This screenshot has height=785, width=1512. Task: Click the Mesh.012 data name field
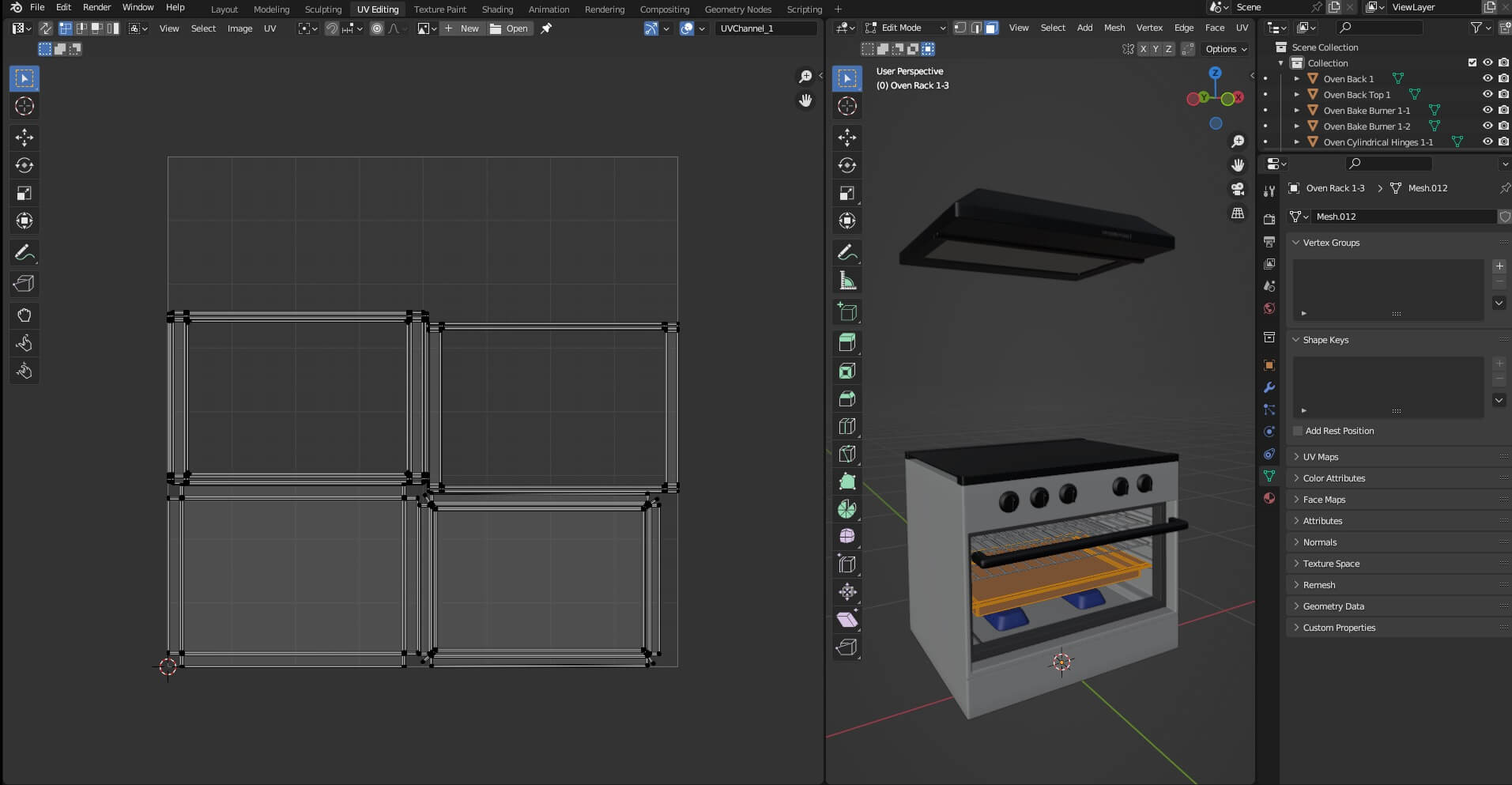coord(1404,217)
